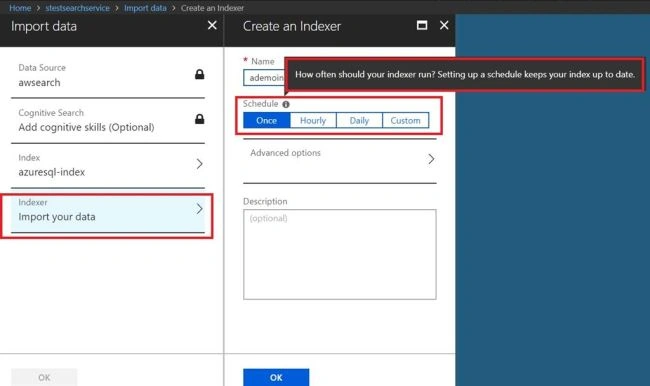Expand chevron on the Indexer row
Screen dimensions: 650x386
tap(199, 209)
